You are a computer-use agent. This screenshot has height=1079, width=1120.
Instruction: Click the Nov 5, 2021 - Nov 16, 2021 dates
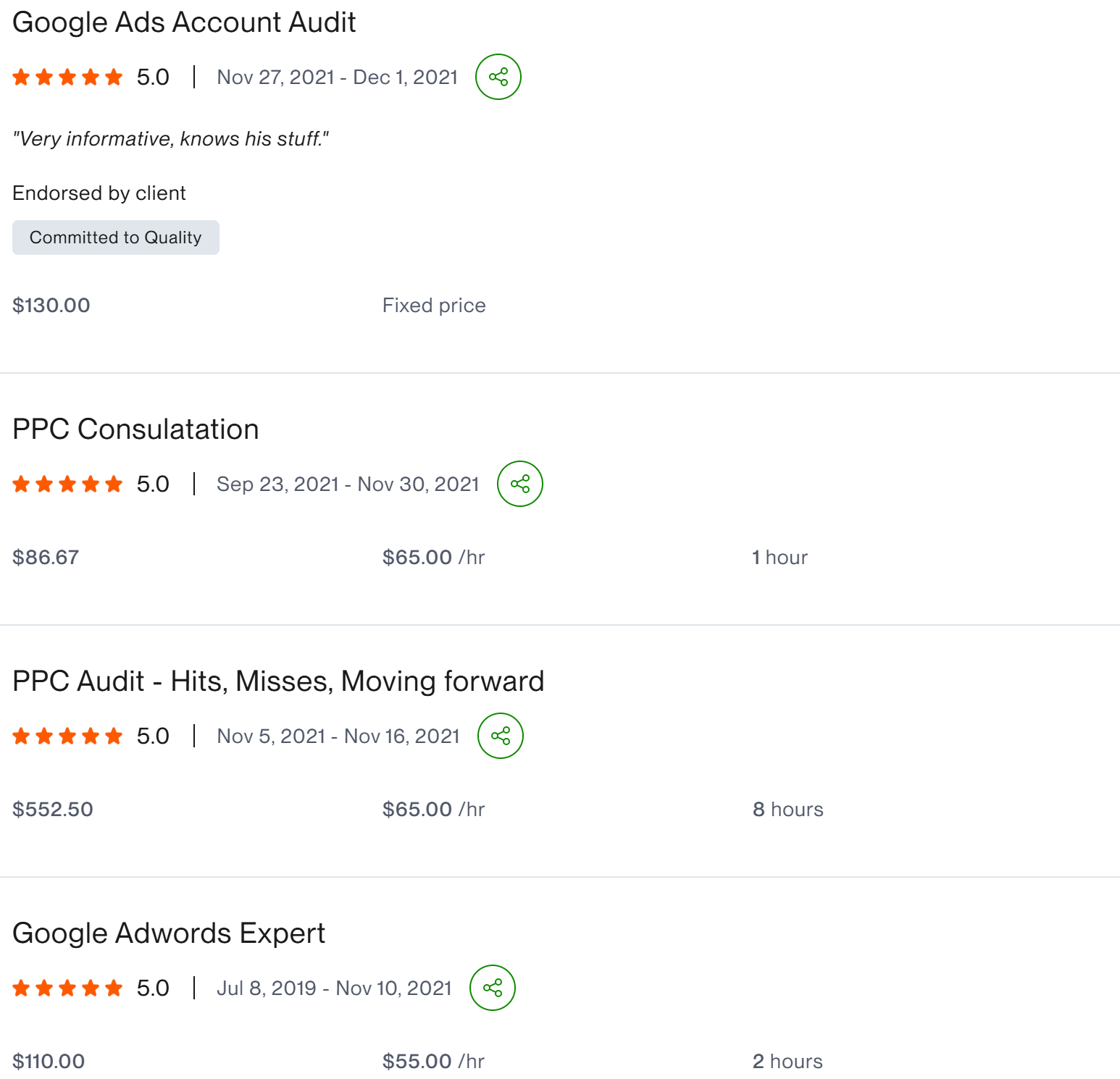coord(338,736)
